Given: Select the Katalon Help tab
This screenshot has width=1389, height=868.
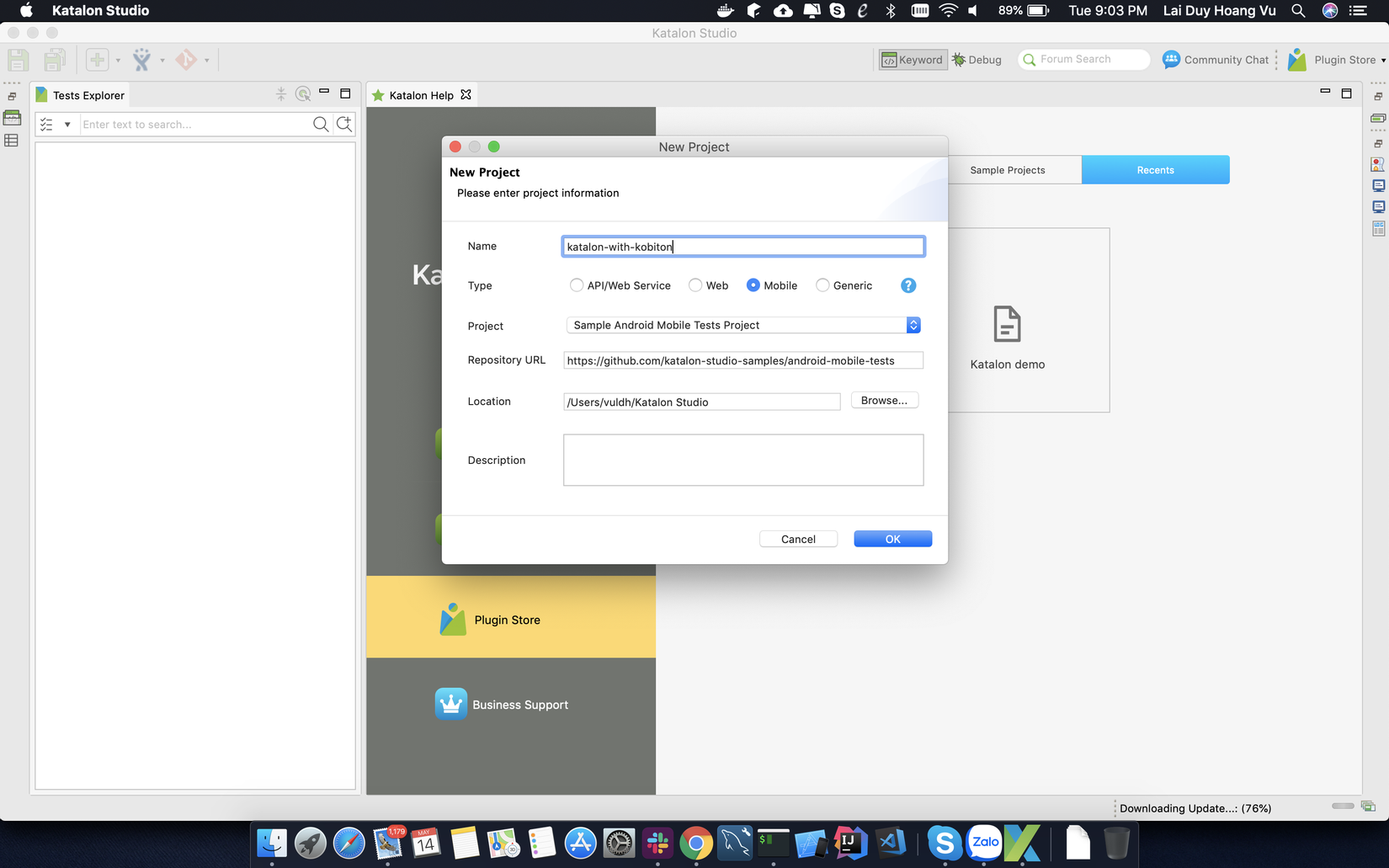Looking at the screenshot, I should point(421,95).
